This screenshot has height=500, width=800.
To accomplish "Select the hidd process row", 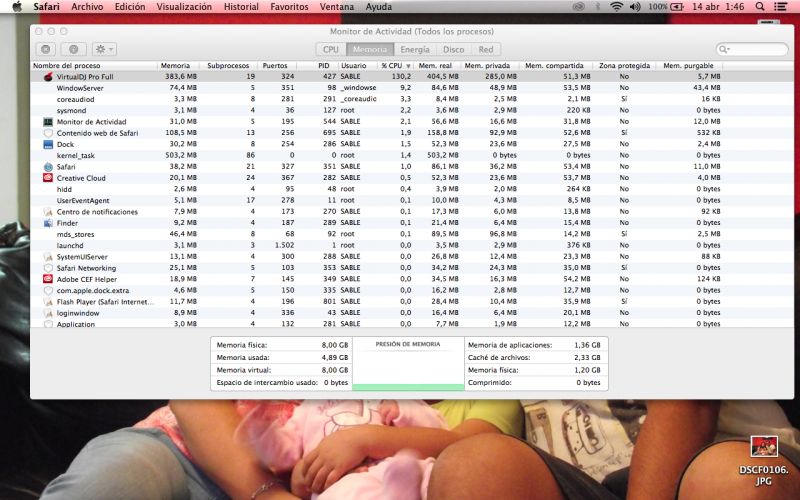I will 412,189.
